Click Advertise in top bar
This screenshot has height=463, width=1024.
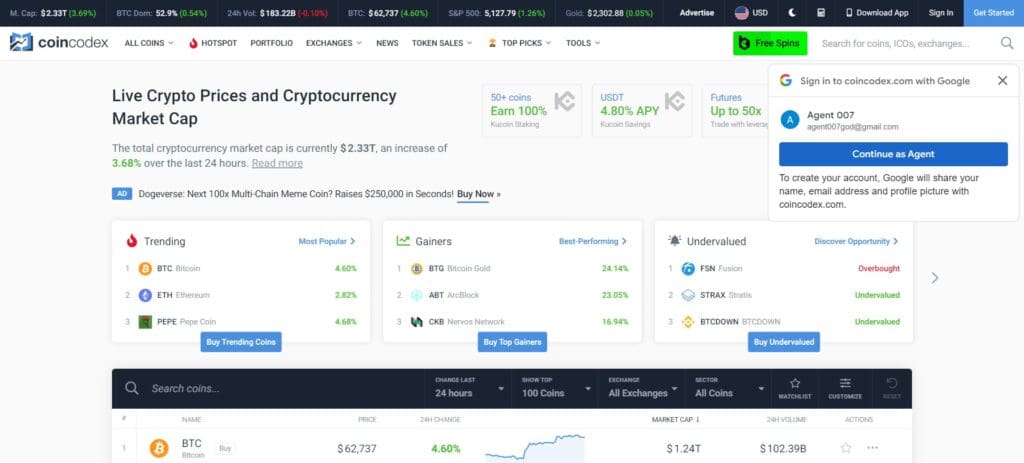coord(697,12)
